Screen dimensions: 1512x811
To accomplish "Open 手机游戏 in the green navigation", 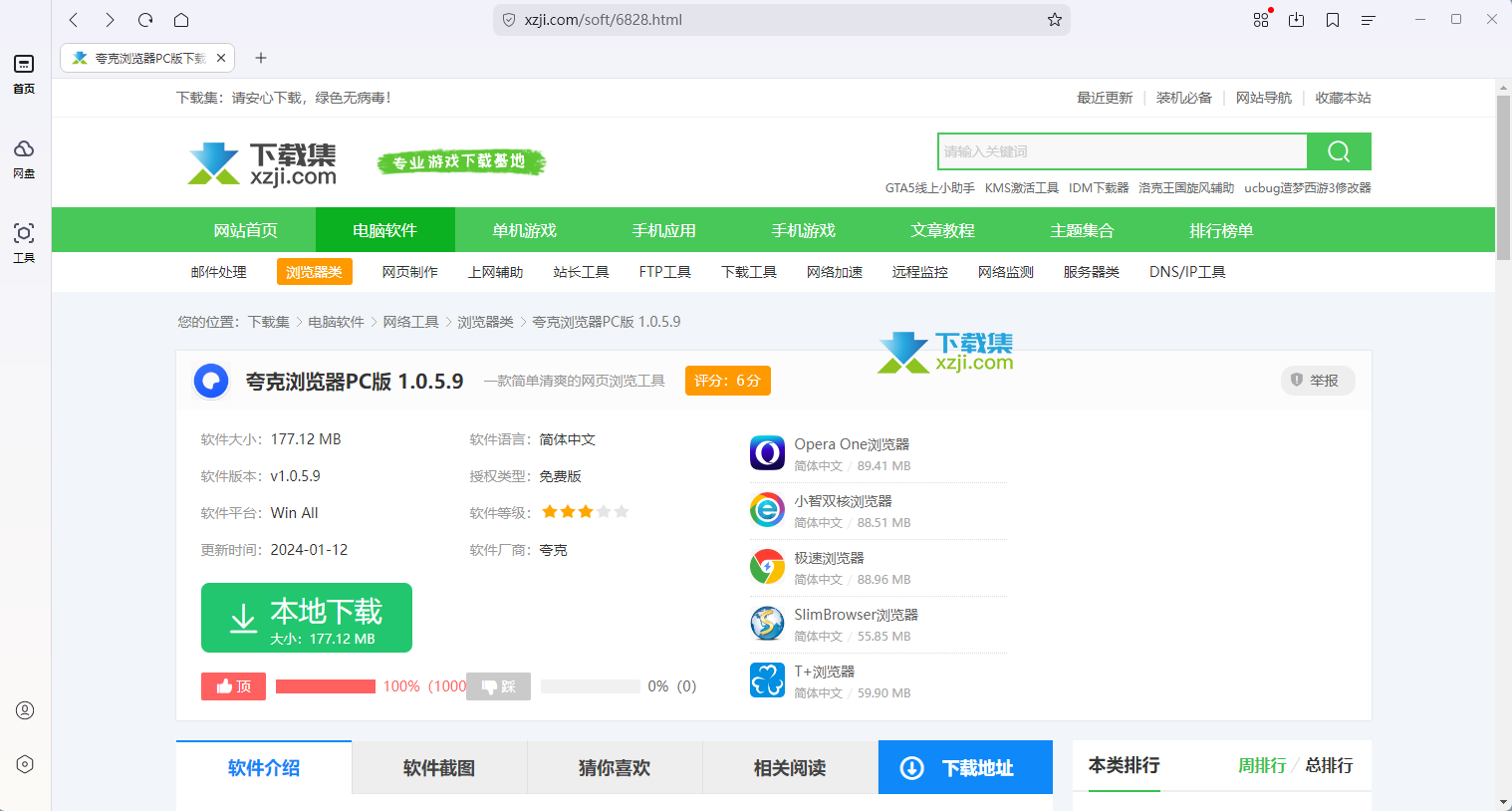I will point(804,230).
